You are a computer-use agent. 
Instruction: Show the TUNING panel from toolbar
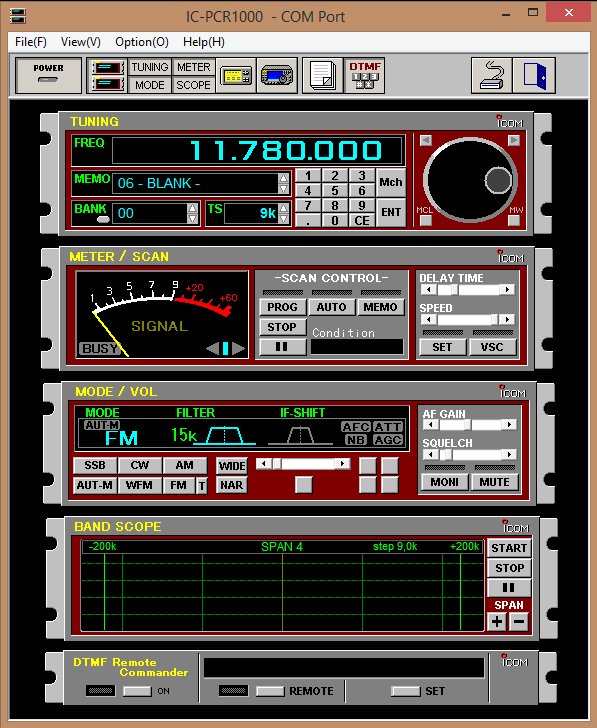click(149, 67)
